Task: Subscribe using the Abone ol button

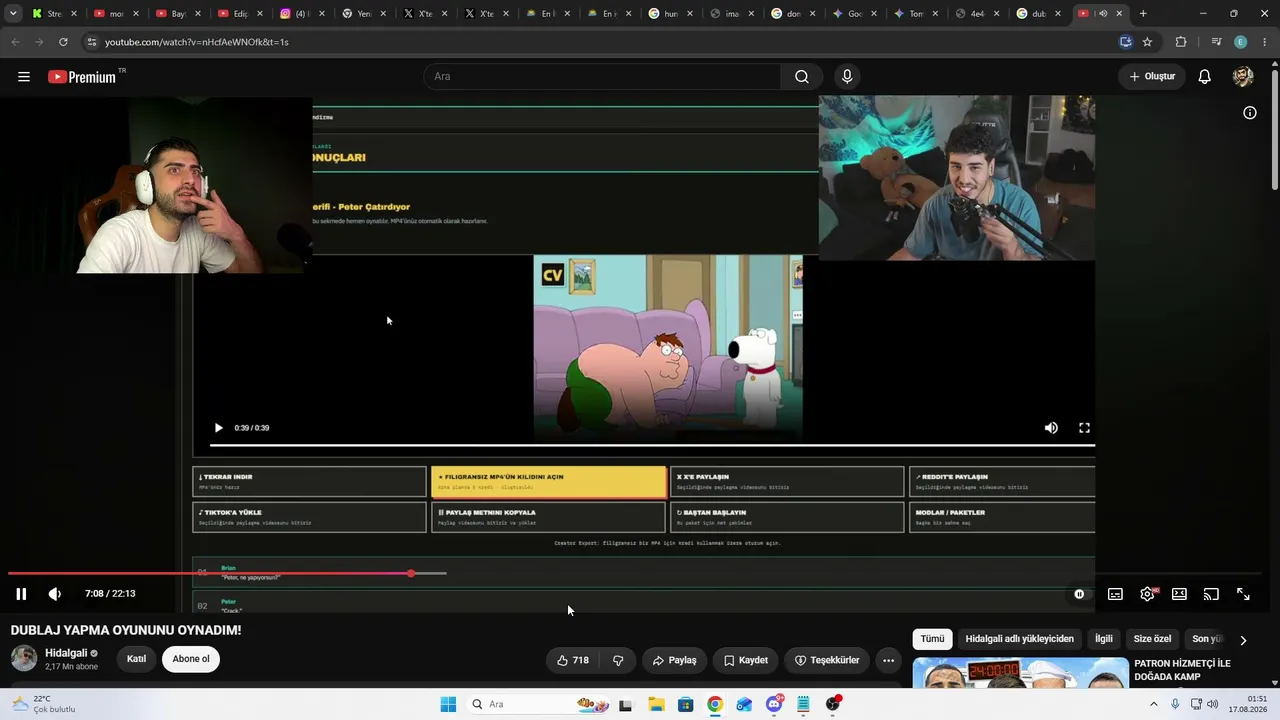Action: click(191, 659)
